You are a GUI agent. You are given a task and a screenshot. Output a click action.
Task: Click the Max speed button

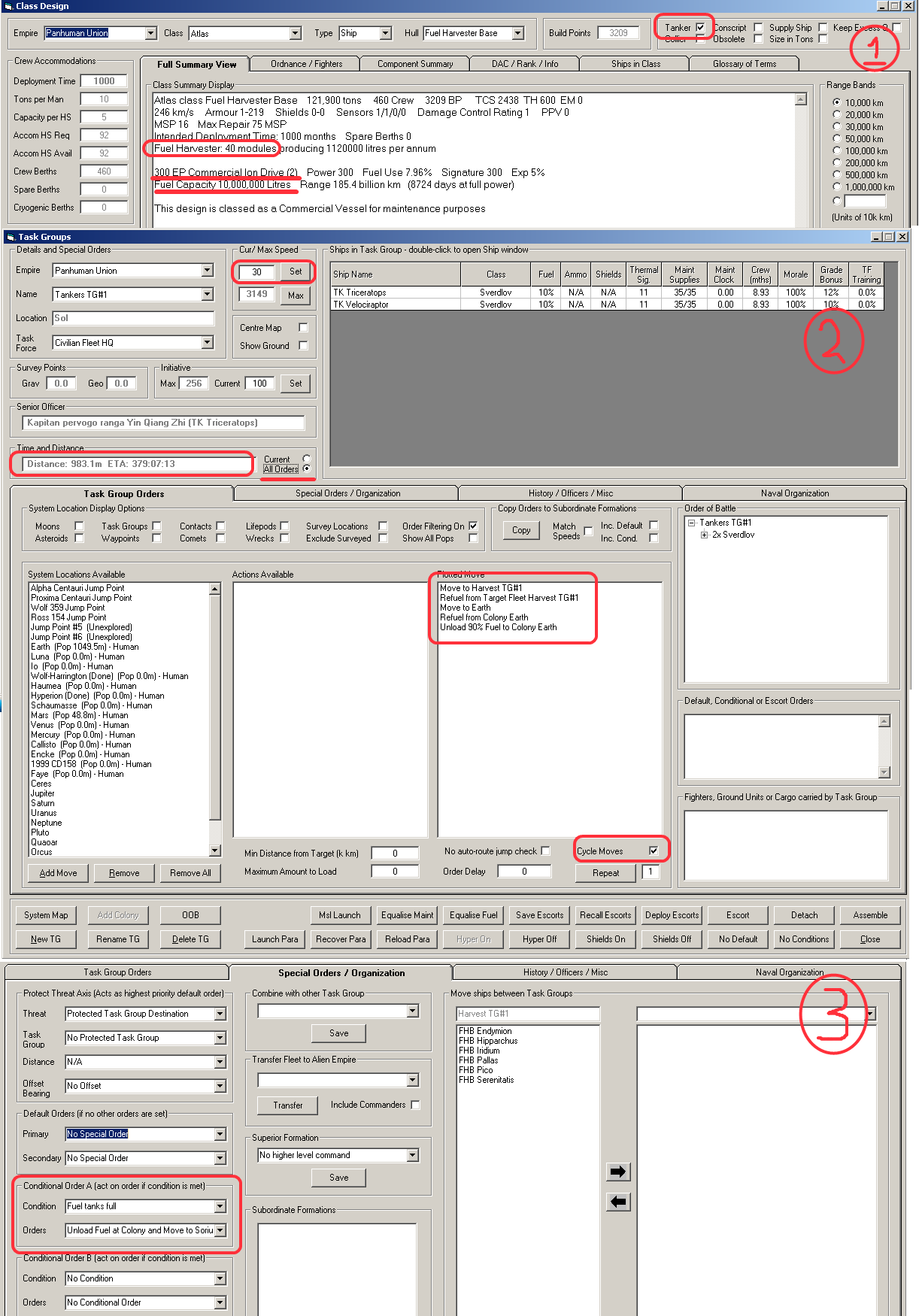(x=296, y=296)
